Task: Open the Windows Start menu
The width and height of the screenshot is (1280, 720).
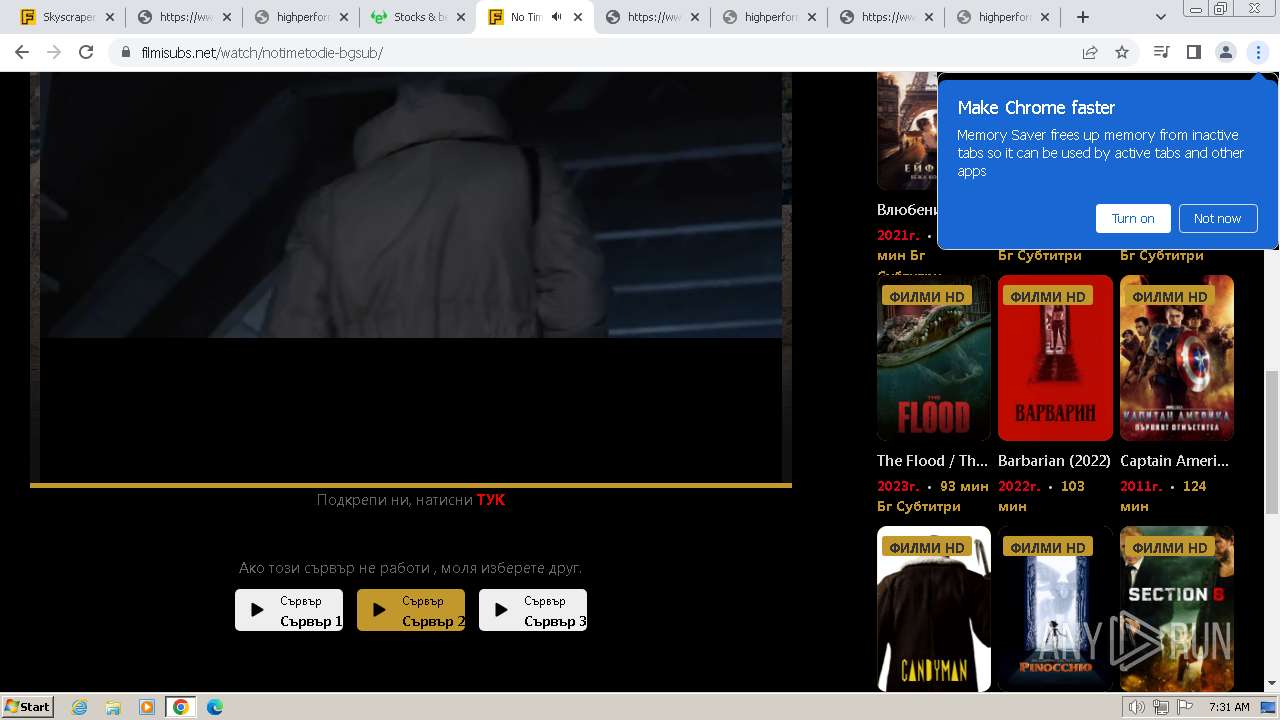Action: click(x=28, y=706)
